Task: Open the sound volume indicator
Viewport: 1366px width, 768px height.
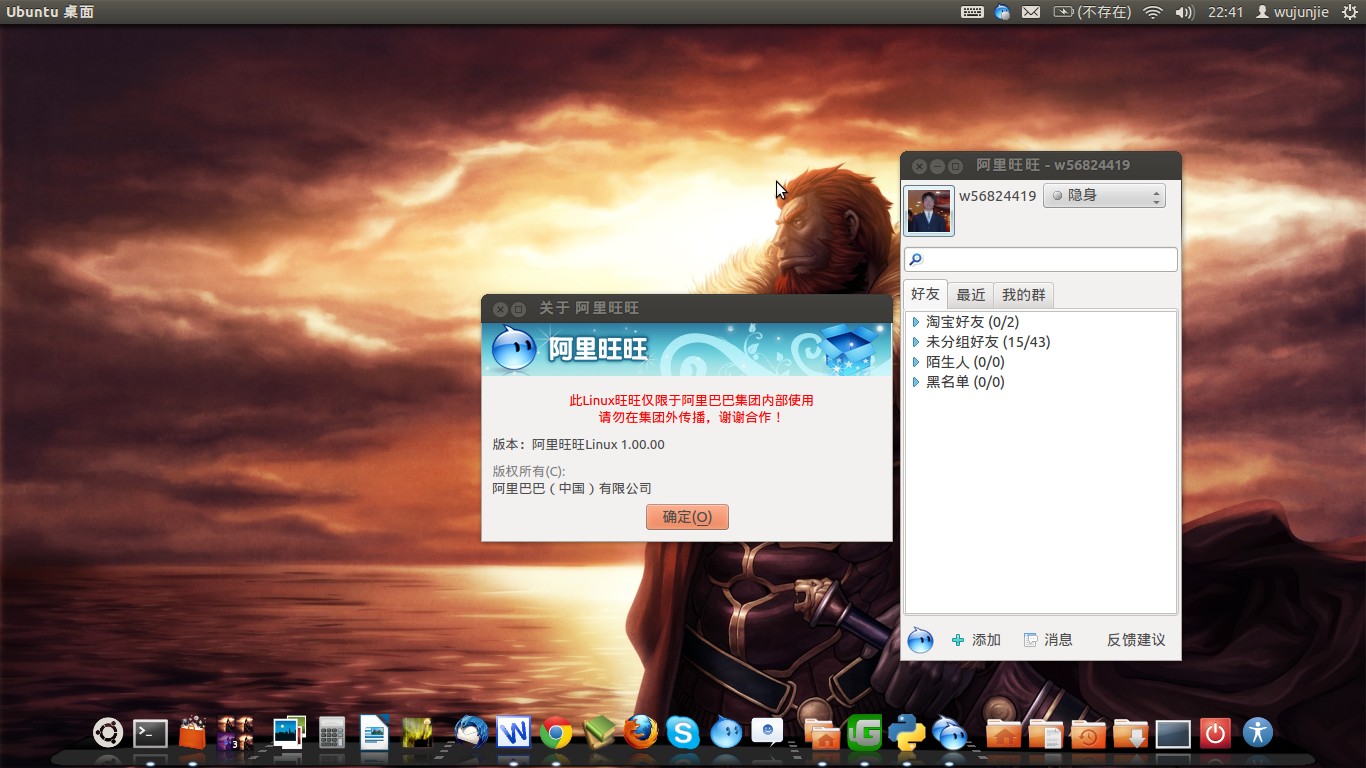Action: (1185, 12)
